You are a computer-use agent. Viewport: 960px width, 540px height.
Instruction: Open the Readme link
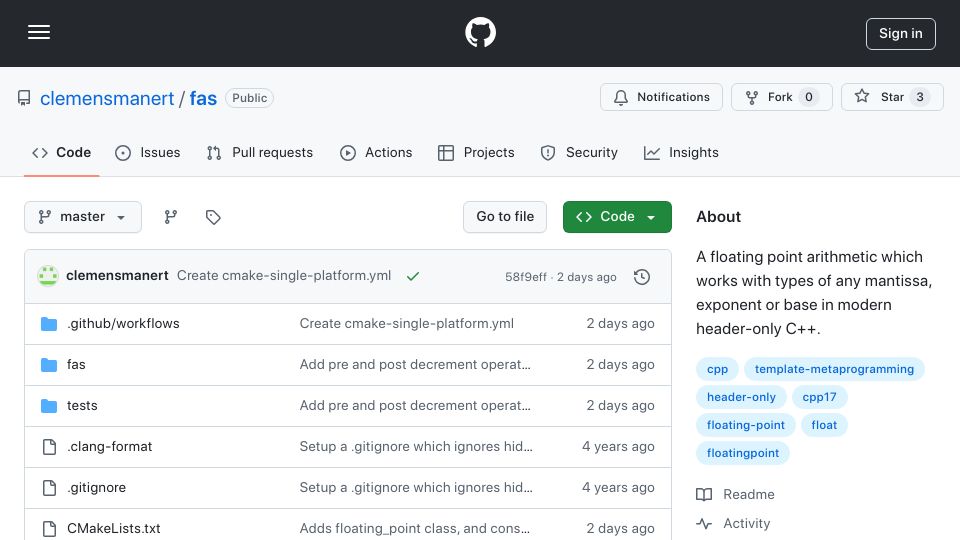point(735,494)
